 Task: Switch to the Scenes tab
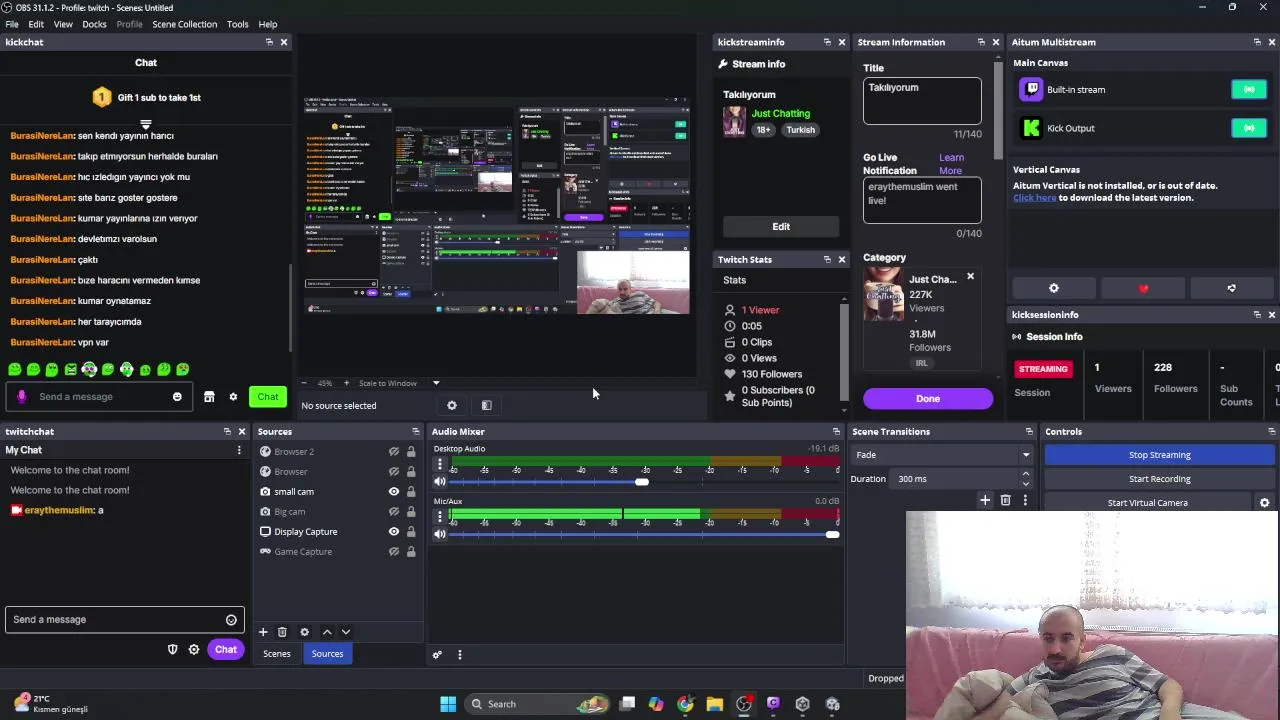(277, 654)
